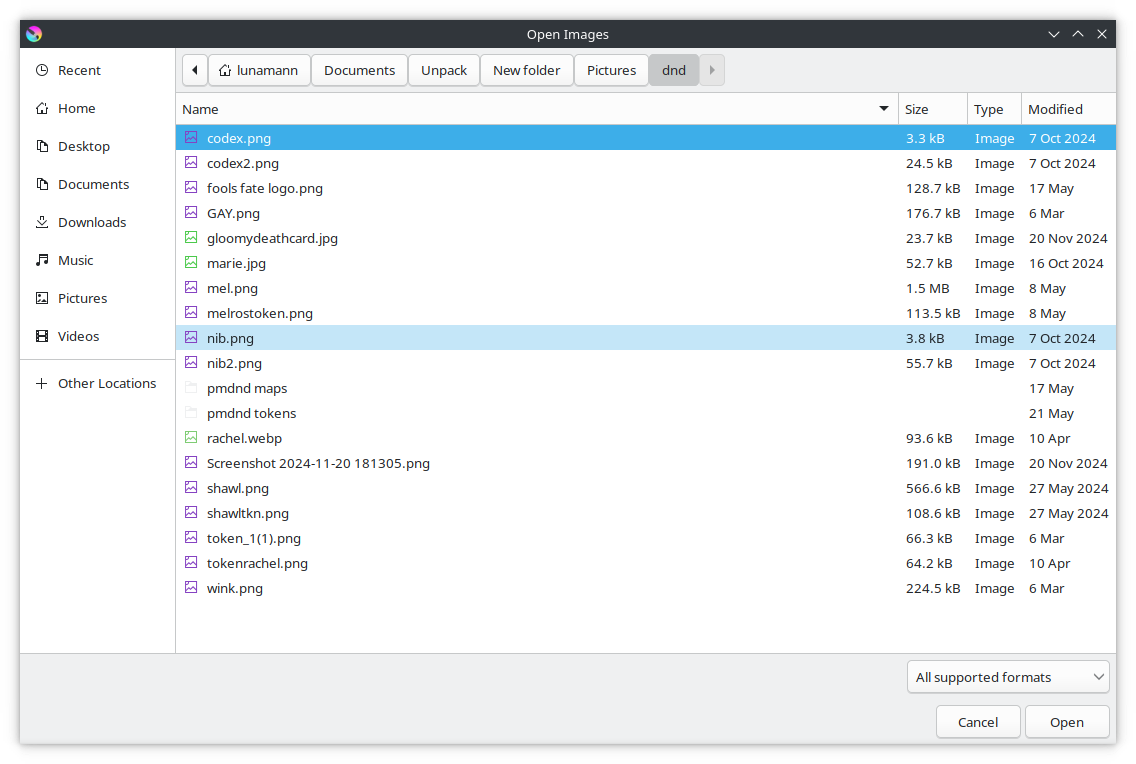Cancel the Open Images dialog
Screen dimensions: 1136x764
click(x=977, y=722)
